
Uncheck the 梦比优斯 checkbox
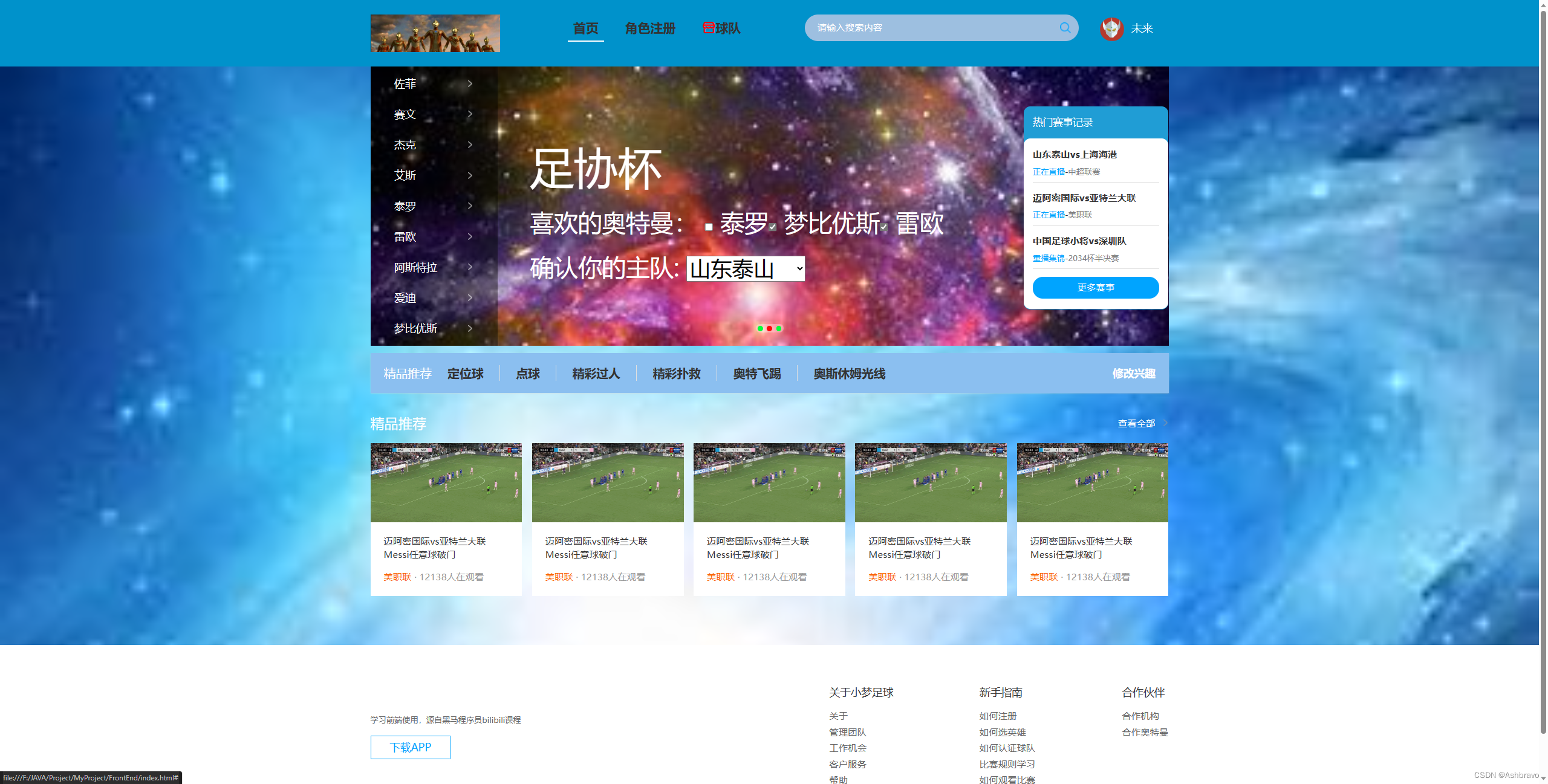pos(773,227)
